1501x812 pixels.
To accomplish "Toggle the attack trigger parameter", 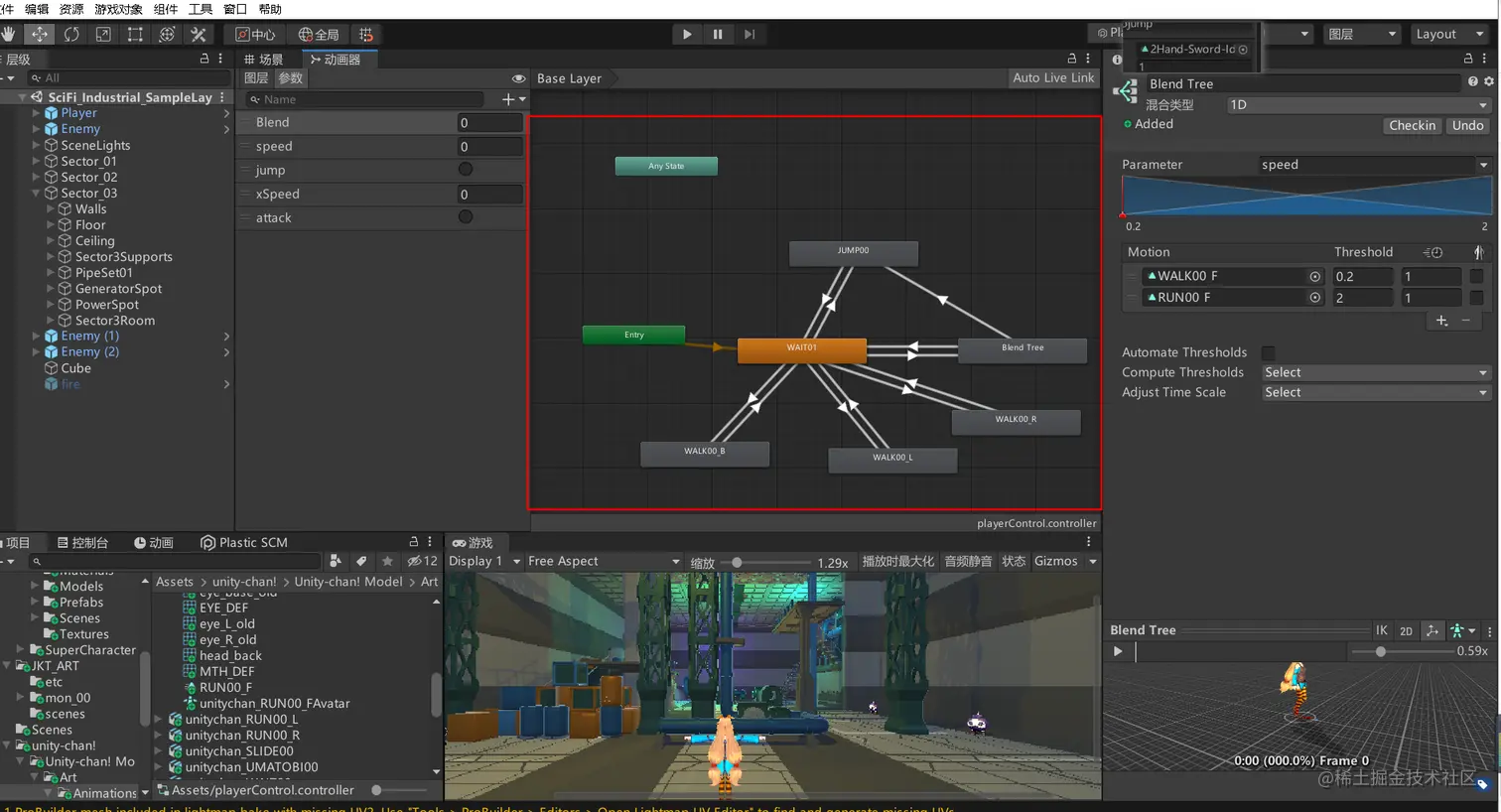I will click(466, 217).
